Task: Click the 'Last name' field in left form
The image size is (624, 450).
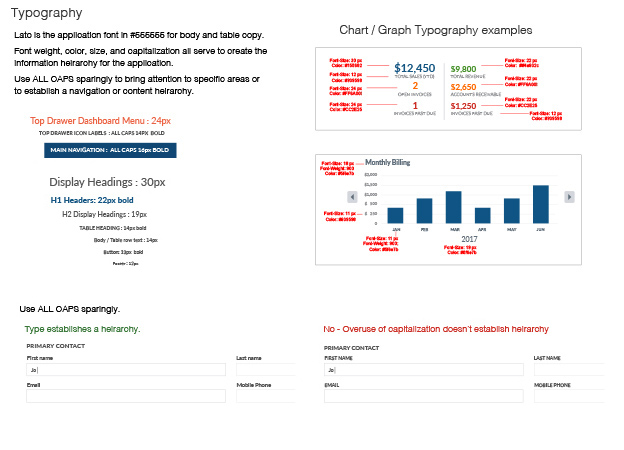Action: (265, 369)
